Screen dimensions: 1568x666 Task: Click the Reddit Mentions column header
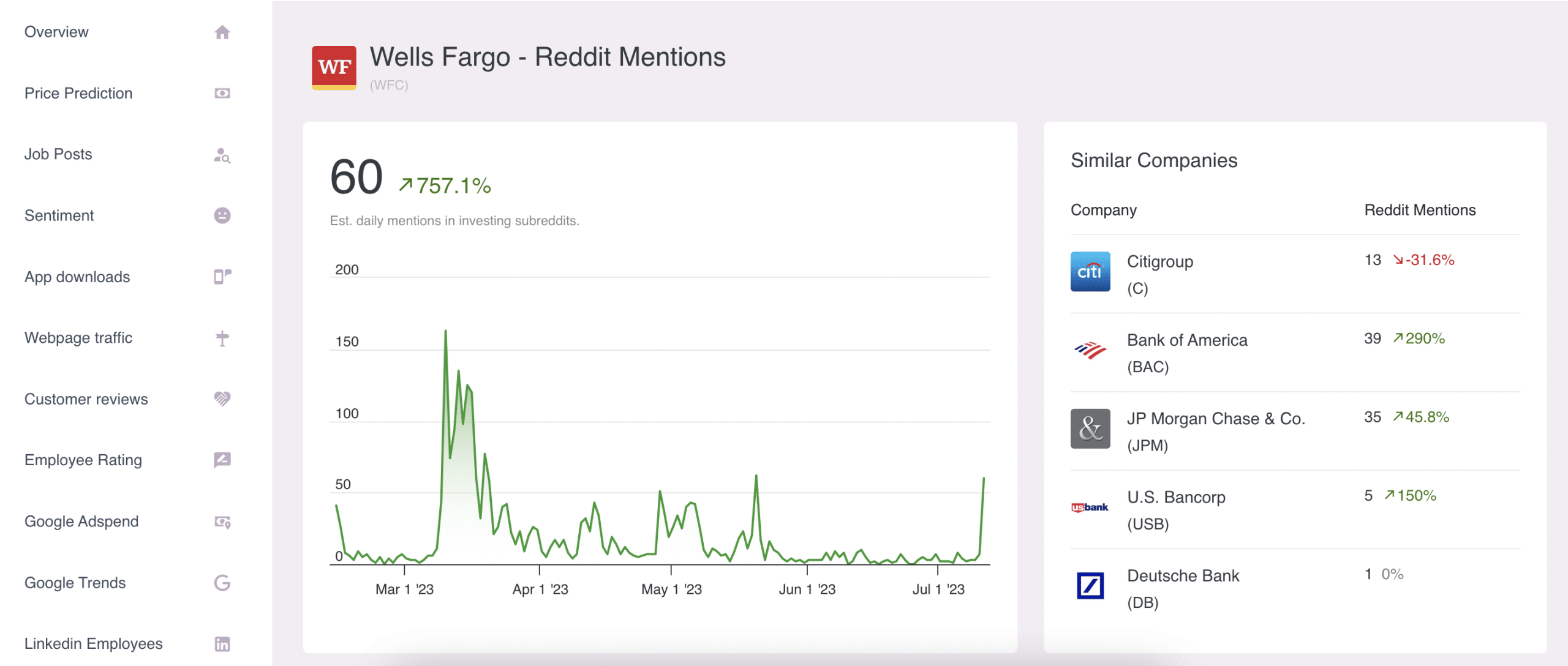coord(1419,210)
